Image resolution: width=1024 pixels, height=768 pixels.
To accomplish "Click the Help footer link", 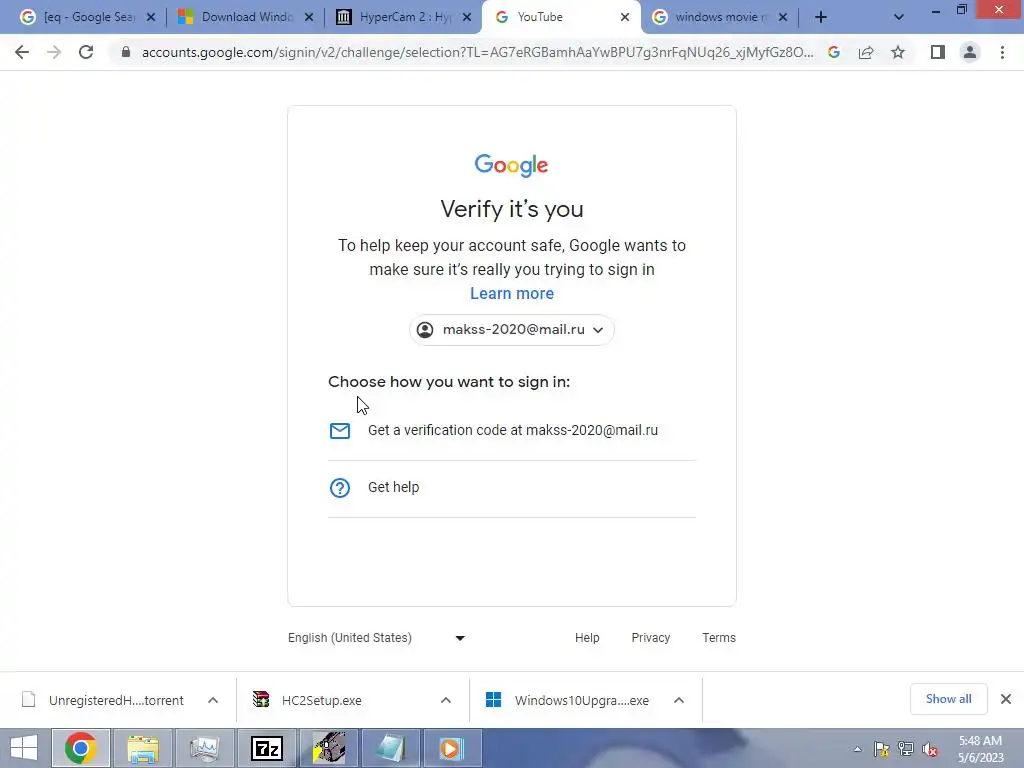I will (587, 638).
